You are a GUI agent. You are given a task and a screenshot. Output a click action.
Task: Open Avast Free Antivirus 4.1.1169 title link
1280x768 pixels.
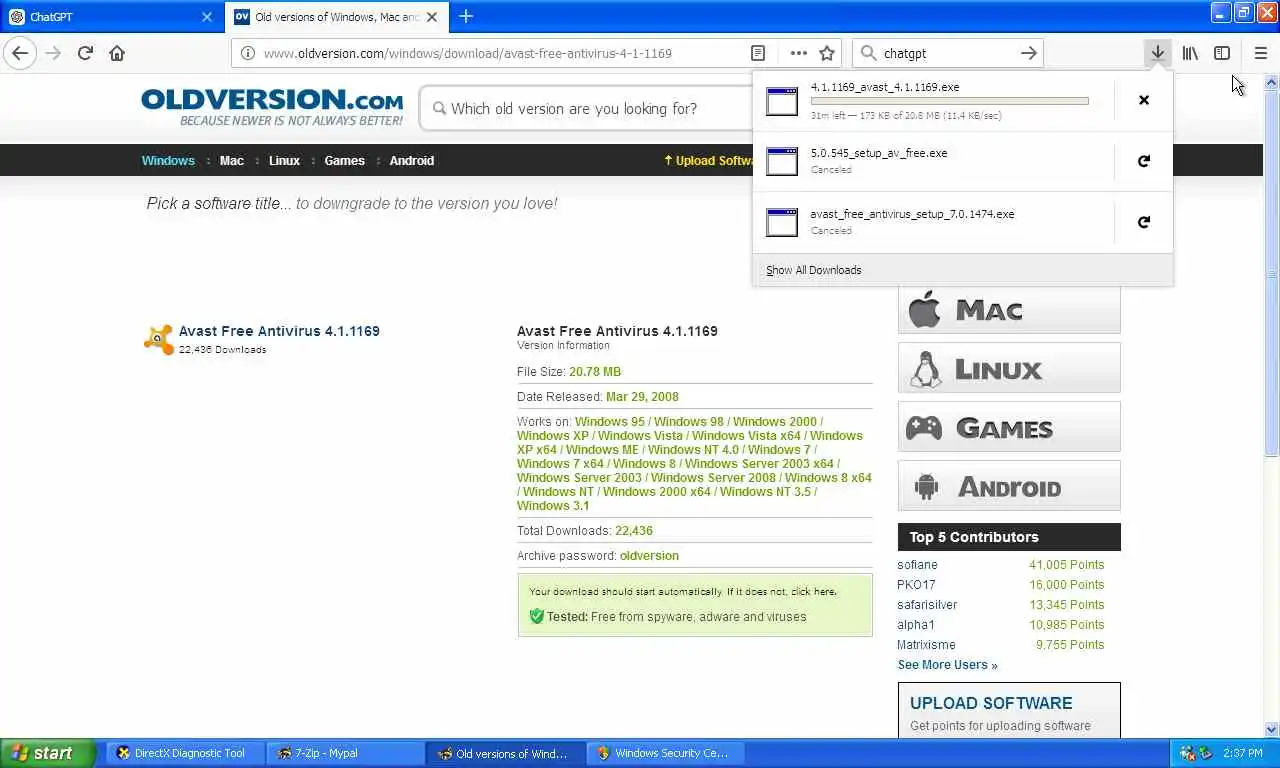[279, 331]
